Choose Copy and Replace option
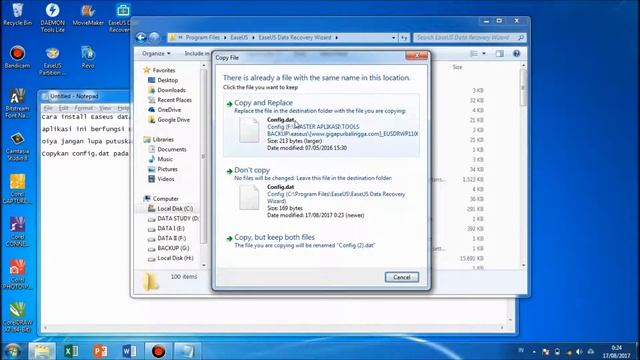The width and height of the screenshot is (640, 360). pos(321,125)
